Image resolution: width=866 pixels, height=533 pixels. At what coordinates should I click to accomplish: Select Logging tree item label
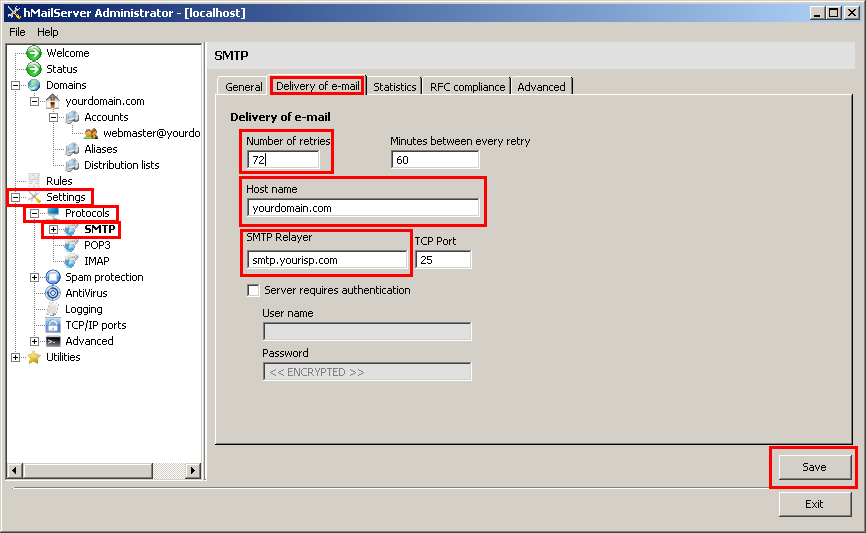click(83, 309)
